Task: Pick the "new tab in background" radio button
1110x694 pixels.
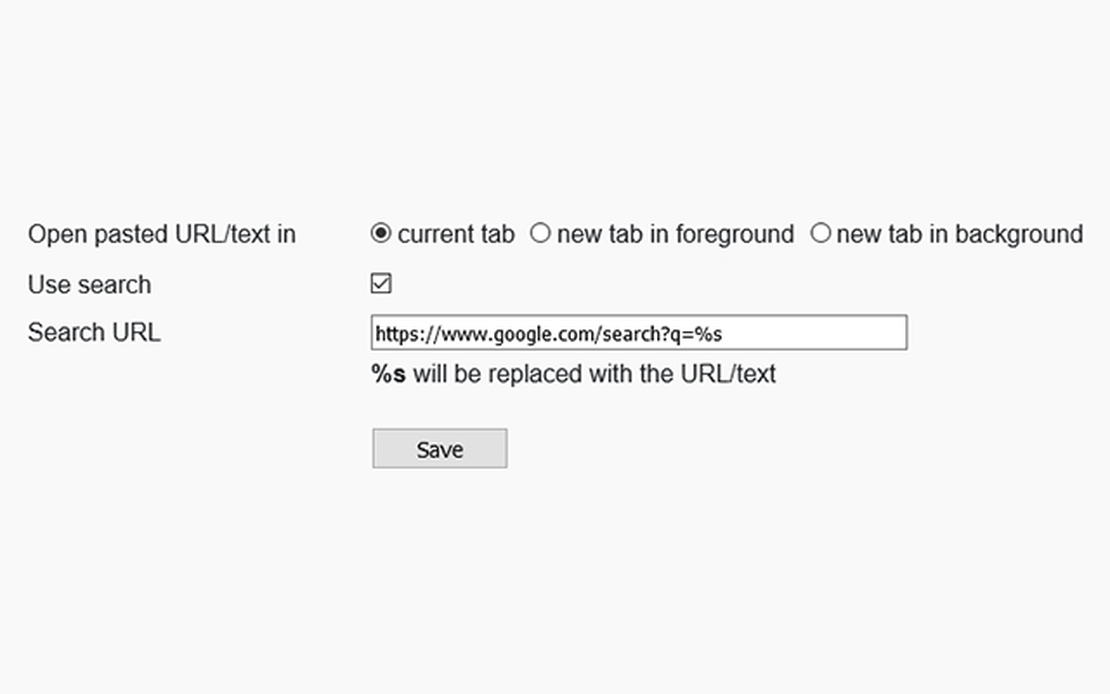Action: tap(820, 234)
